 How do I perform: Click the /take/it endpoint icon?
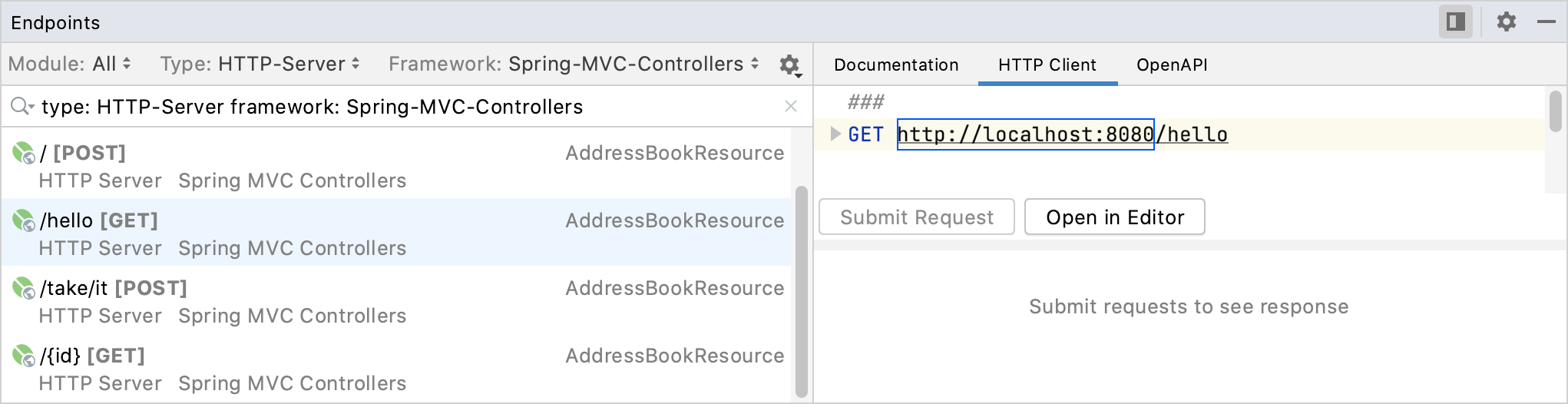pos(23,289)
